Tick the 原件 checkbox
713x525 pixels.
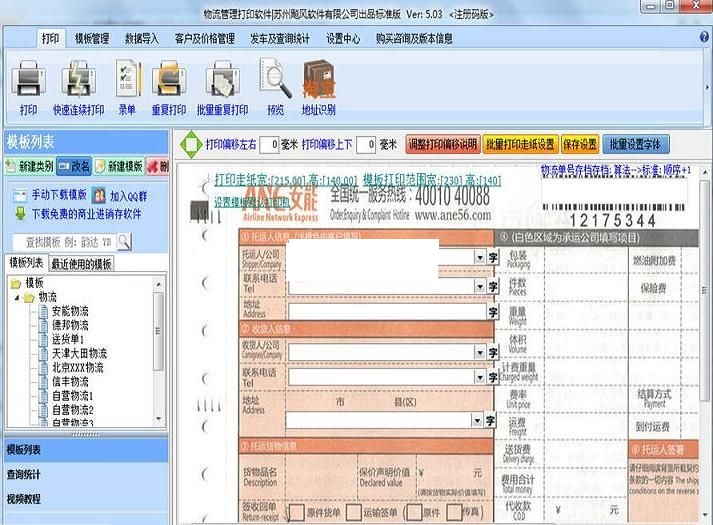[414, 512]
